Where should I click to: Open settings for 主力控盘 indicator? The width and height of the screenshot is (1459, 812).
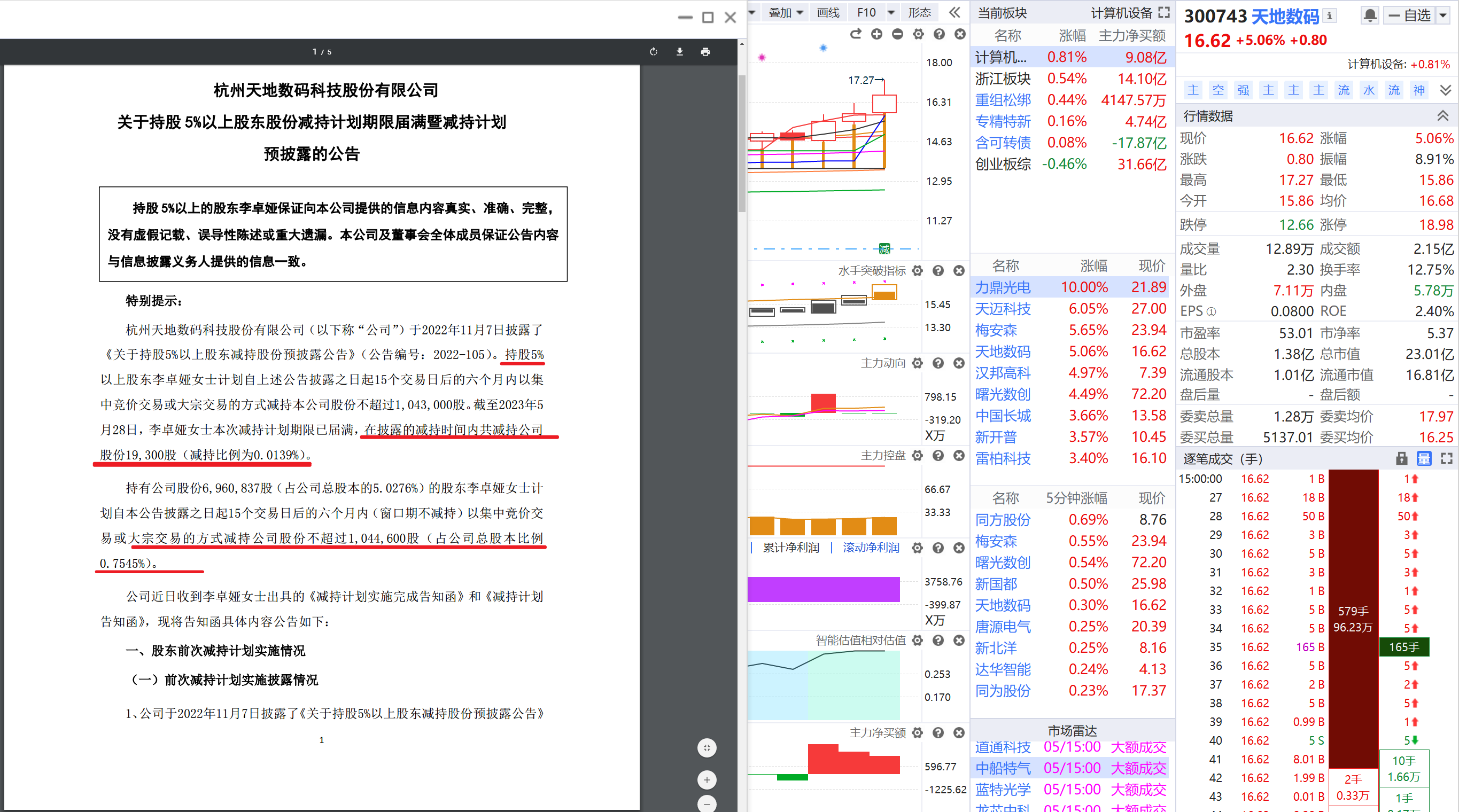(918, 455)
